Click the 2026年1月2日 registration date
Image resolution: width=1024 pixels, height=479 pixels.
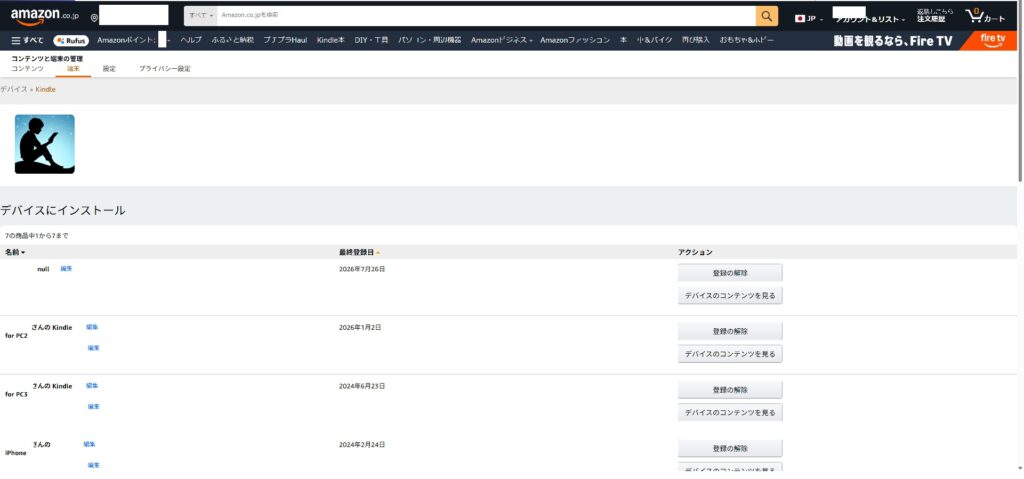360,327
